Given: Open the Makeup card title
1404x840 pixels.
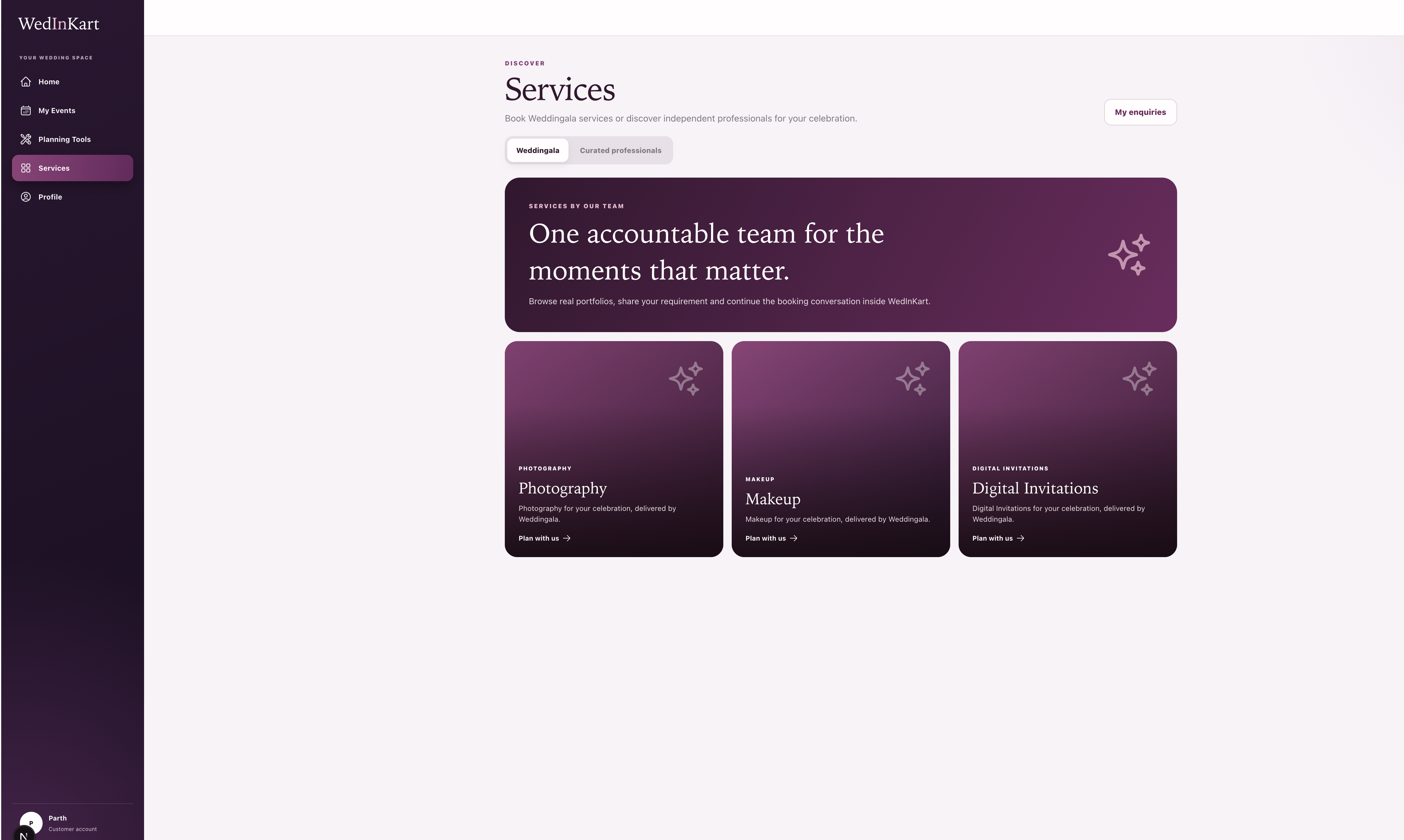Looking at the screenshot, I should pos(773,499).
